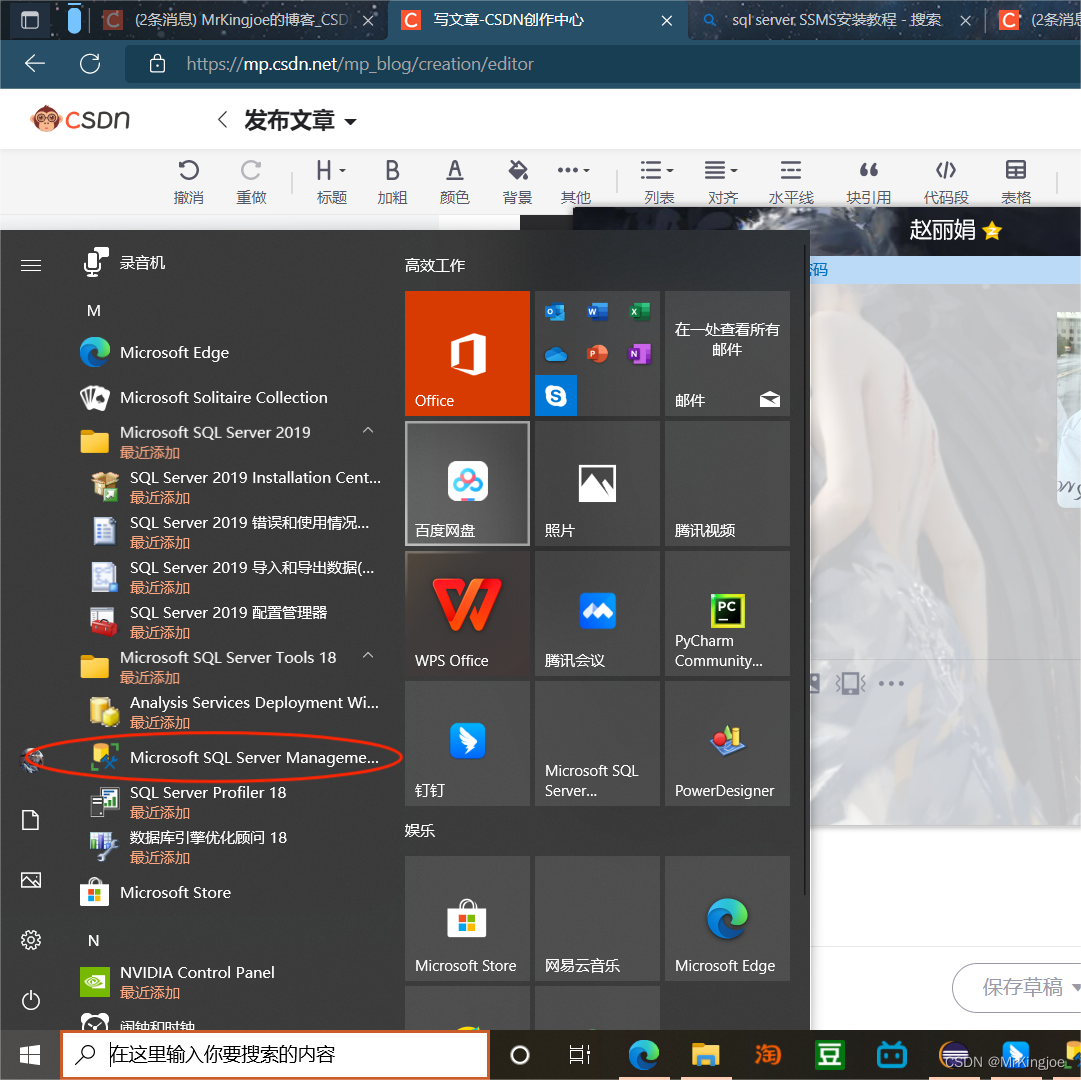Click the browser refresh button

tap(90, 64)
